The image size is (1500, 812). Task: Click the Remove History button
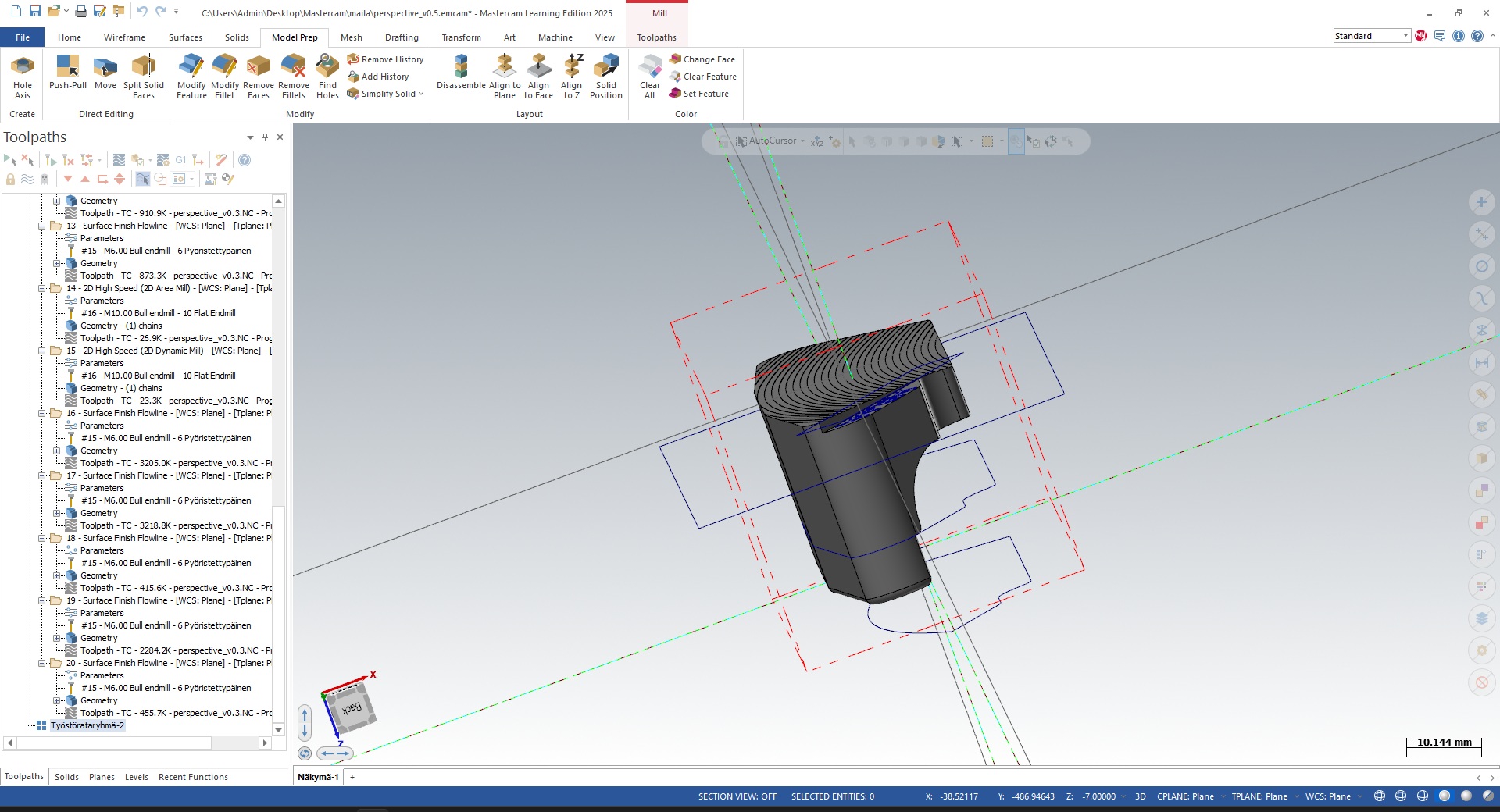point(385,59)
